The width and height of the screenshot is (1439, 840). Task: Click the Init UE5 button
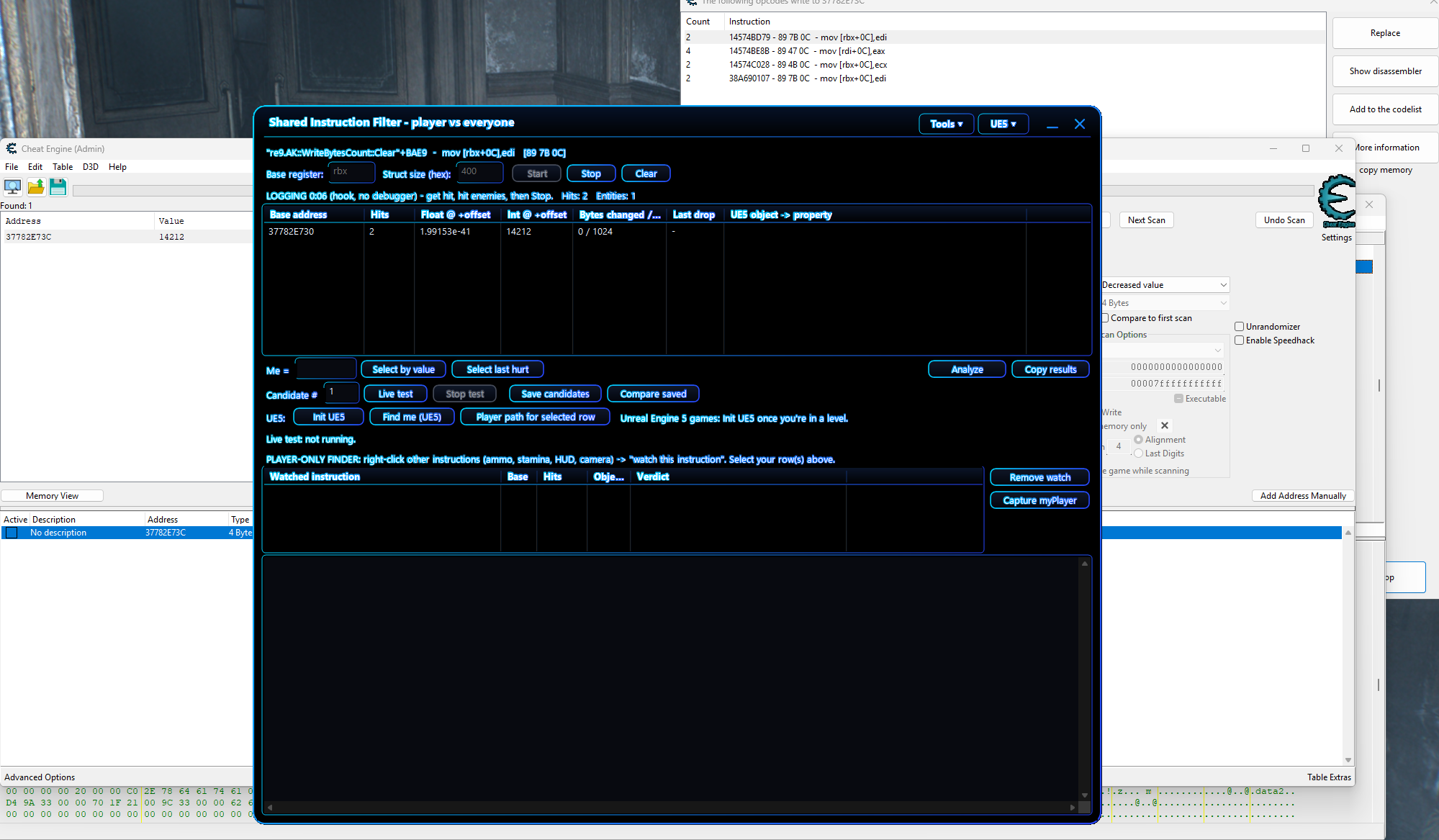pyautogui.click(x=328, y=417)
